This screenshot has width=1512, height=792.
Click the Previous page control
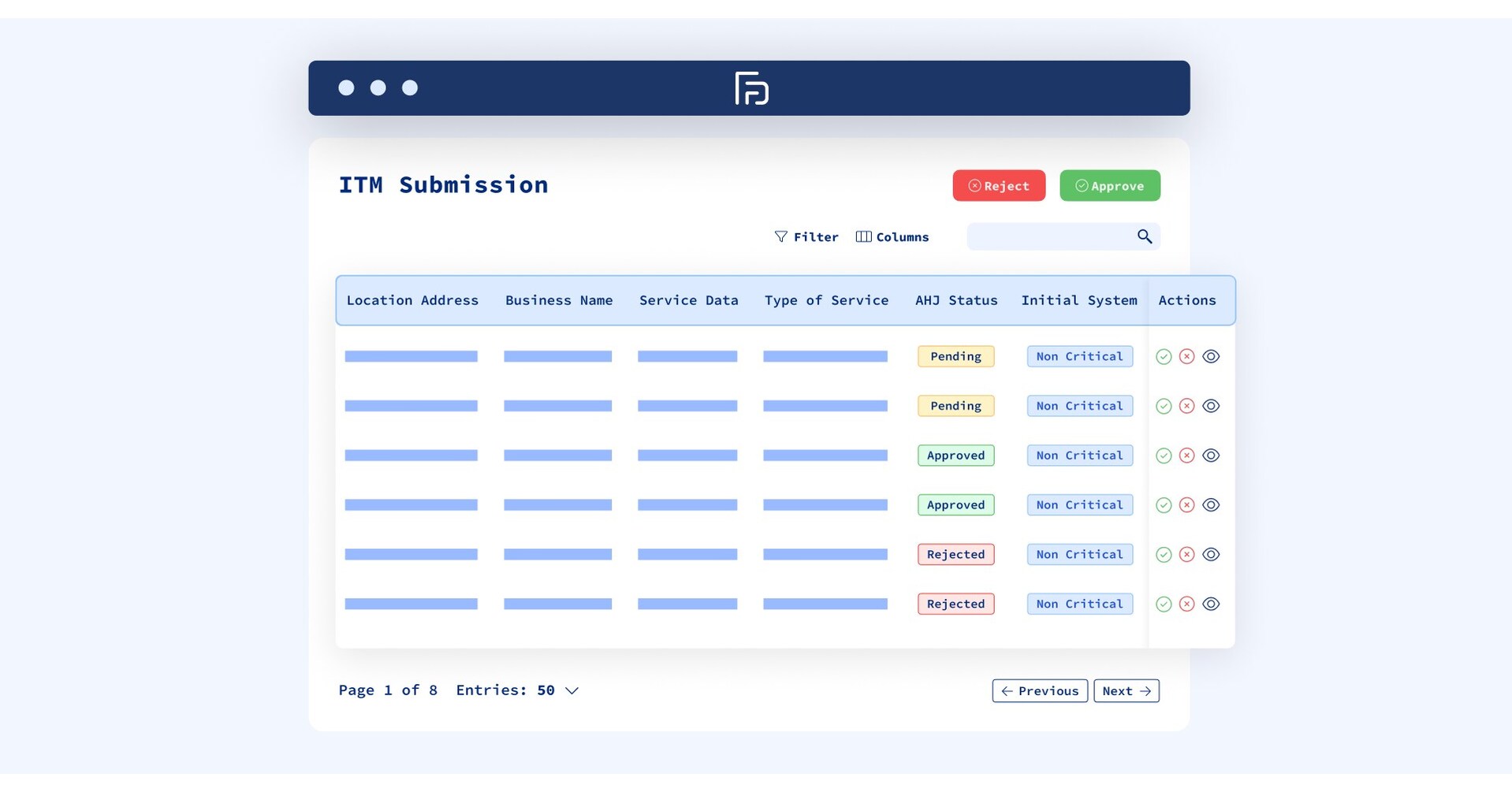point(1039,690)
